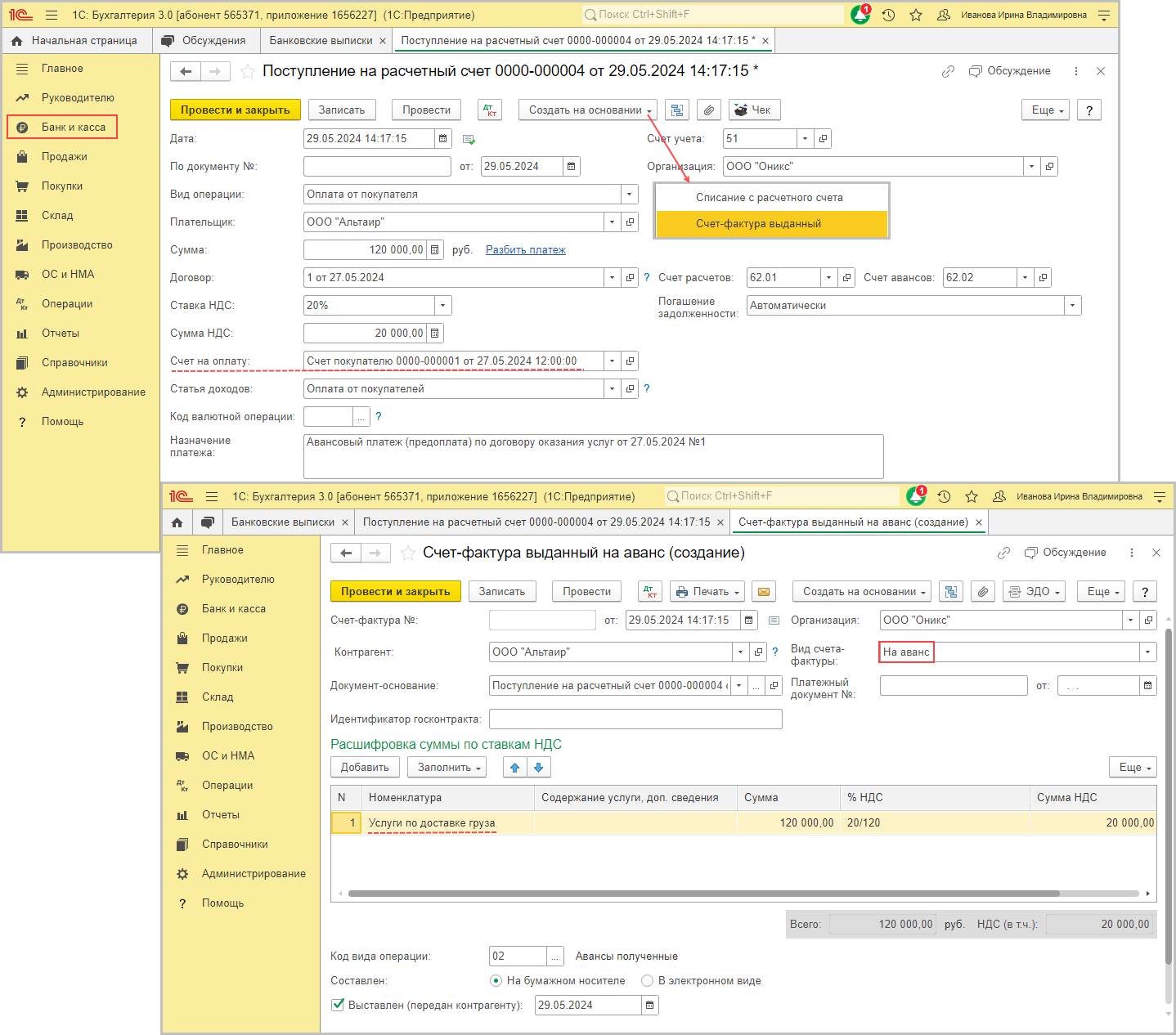The width and height of the screenshot is (1176, 1035).
Task: Open the Печать dropdown in the invoice toolbar
Action: [708, 591]
